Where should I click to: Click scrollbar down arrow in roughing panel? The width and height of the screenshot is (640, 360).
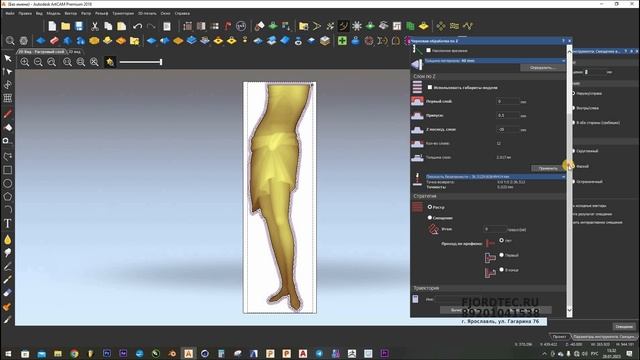pyautogui.click(x=569, y=310)
